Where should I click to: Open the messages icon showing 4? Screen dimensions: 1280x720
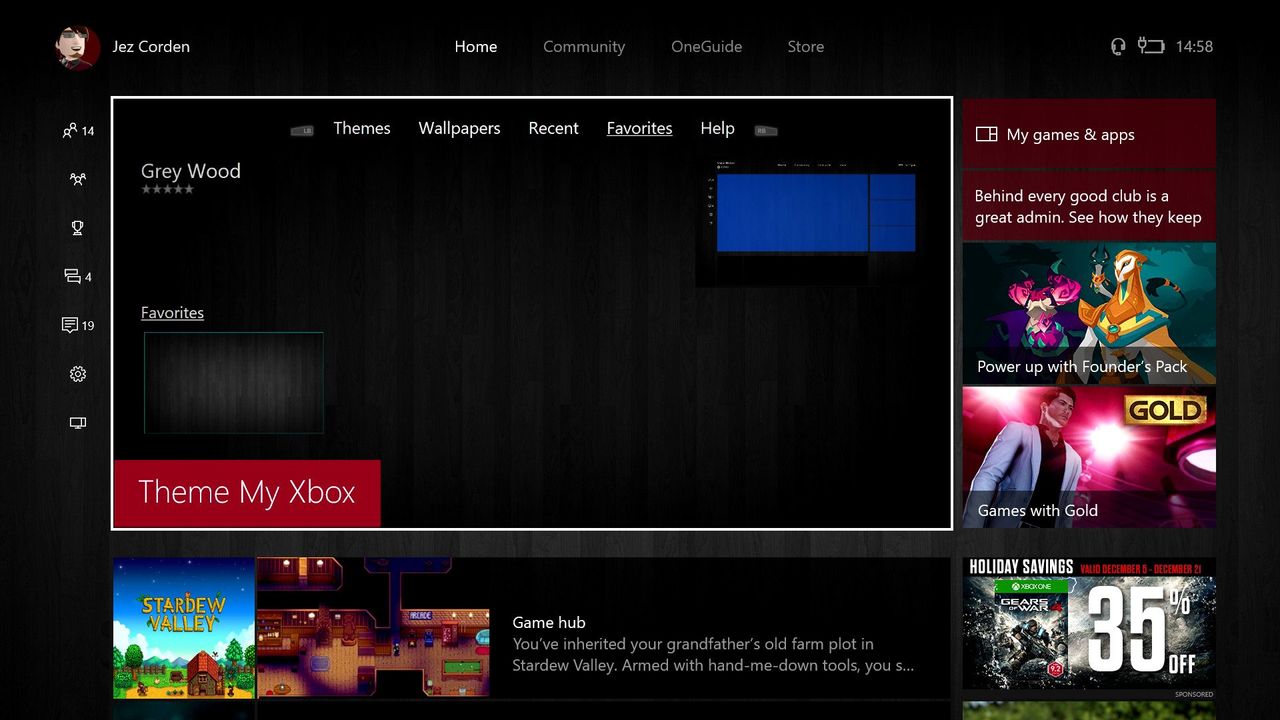pos(78,277)
